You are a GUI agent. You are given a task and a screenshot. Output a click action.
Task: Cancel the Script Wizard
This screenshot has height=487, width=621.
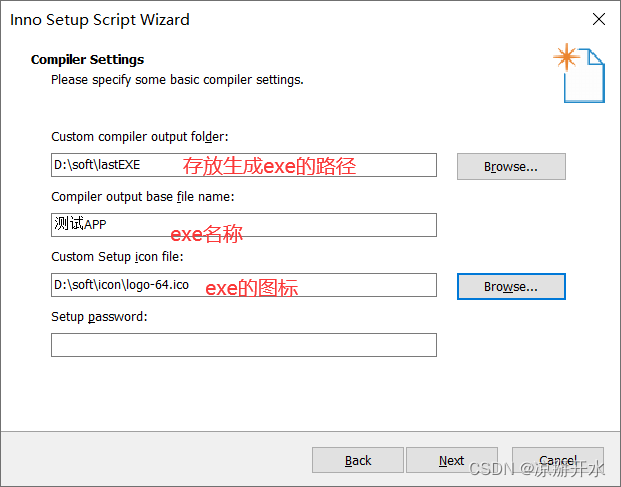(x=558, y=460)
